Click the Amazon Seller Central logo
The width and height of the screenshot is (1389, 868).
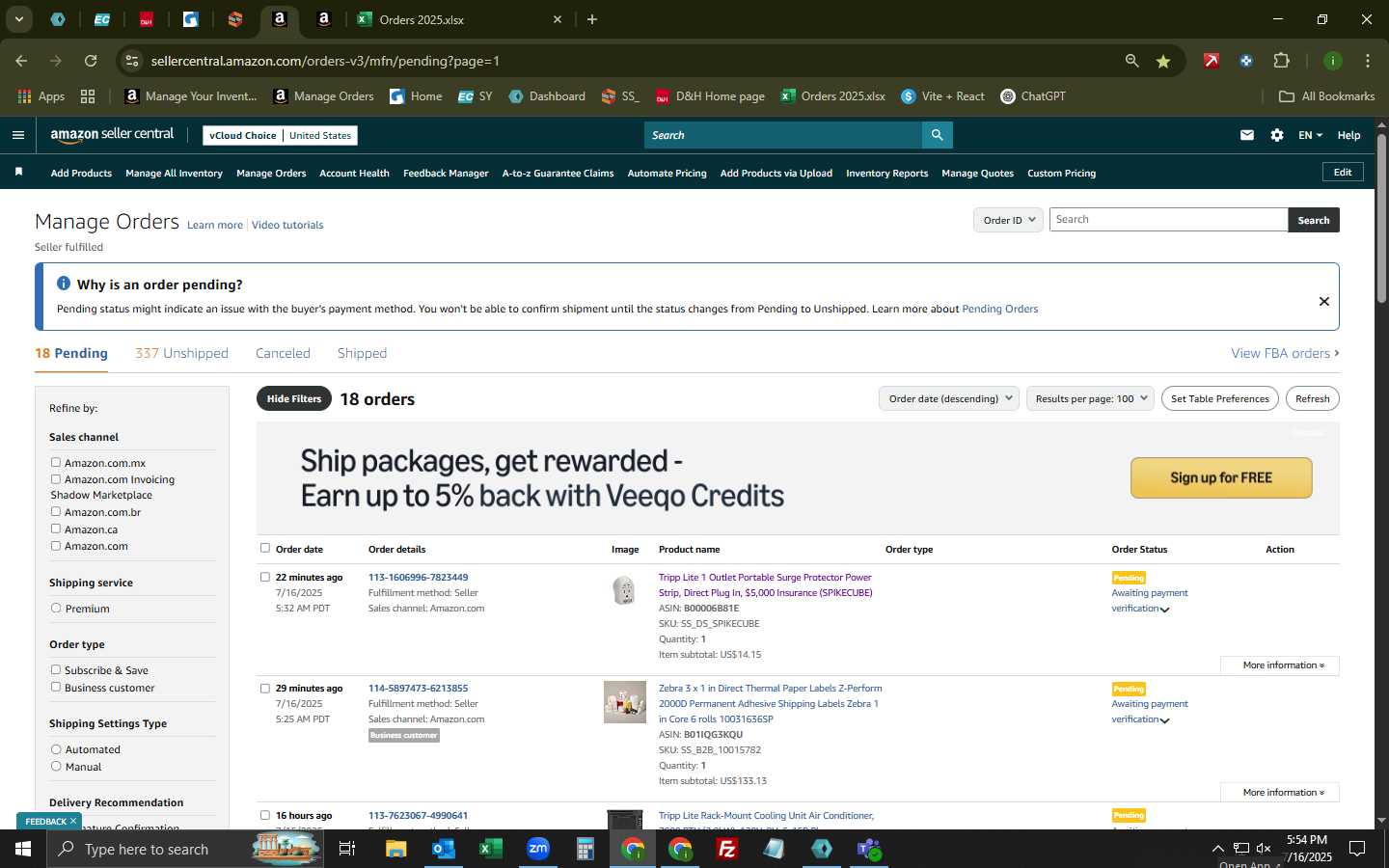(112, 135)
